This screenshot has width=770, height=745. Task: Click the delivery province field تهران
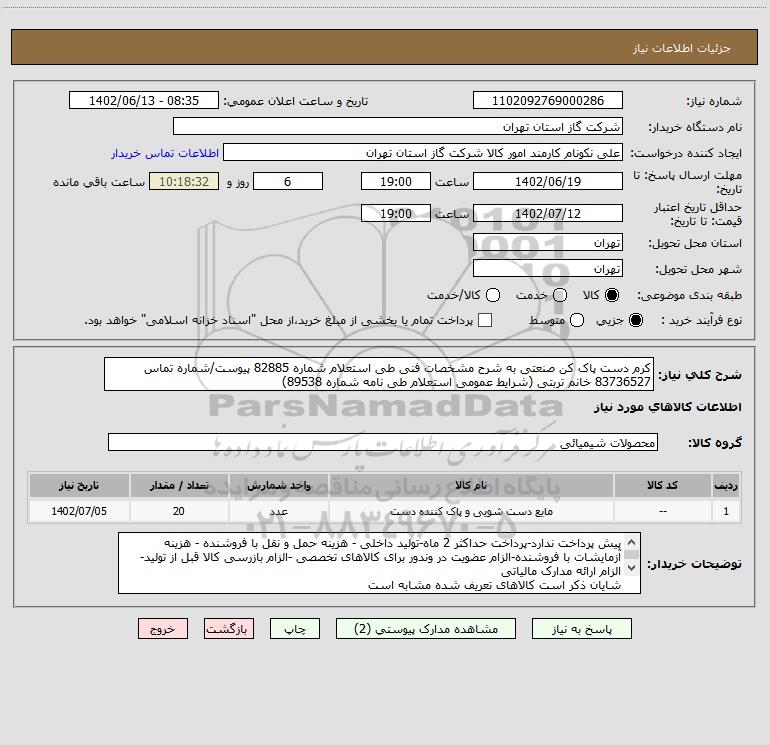[548, 243]
